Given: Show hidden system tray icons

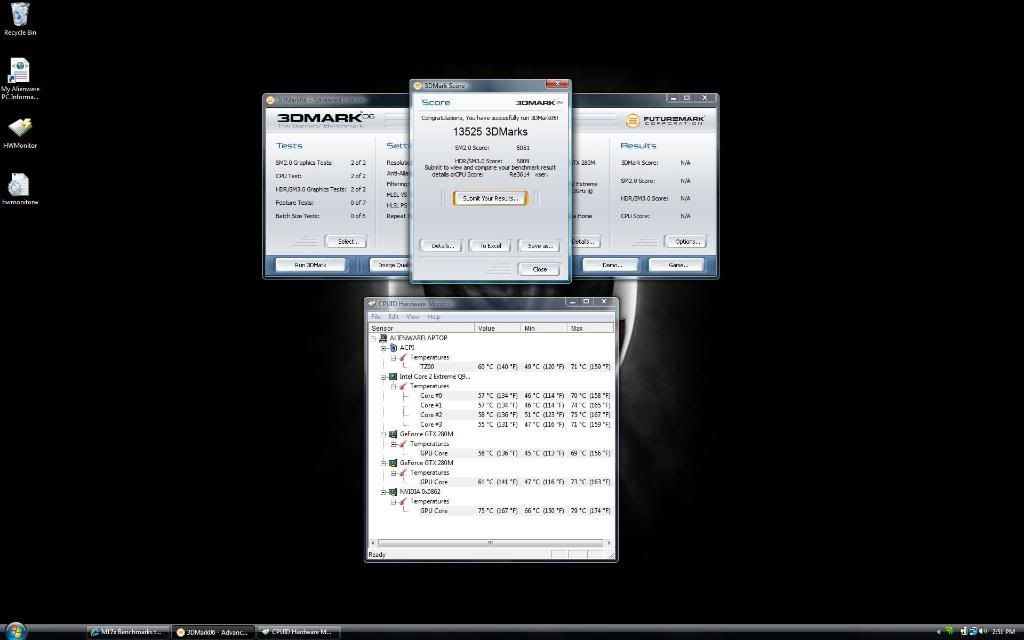Looking at the screenshot, I should 938,632.
